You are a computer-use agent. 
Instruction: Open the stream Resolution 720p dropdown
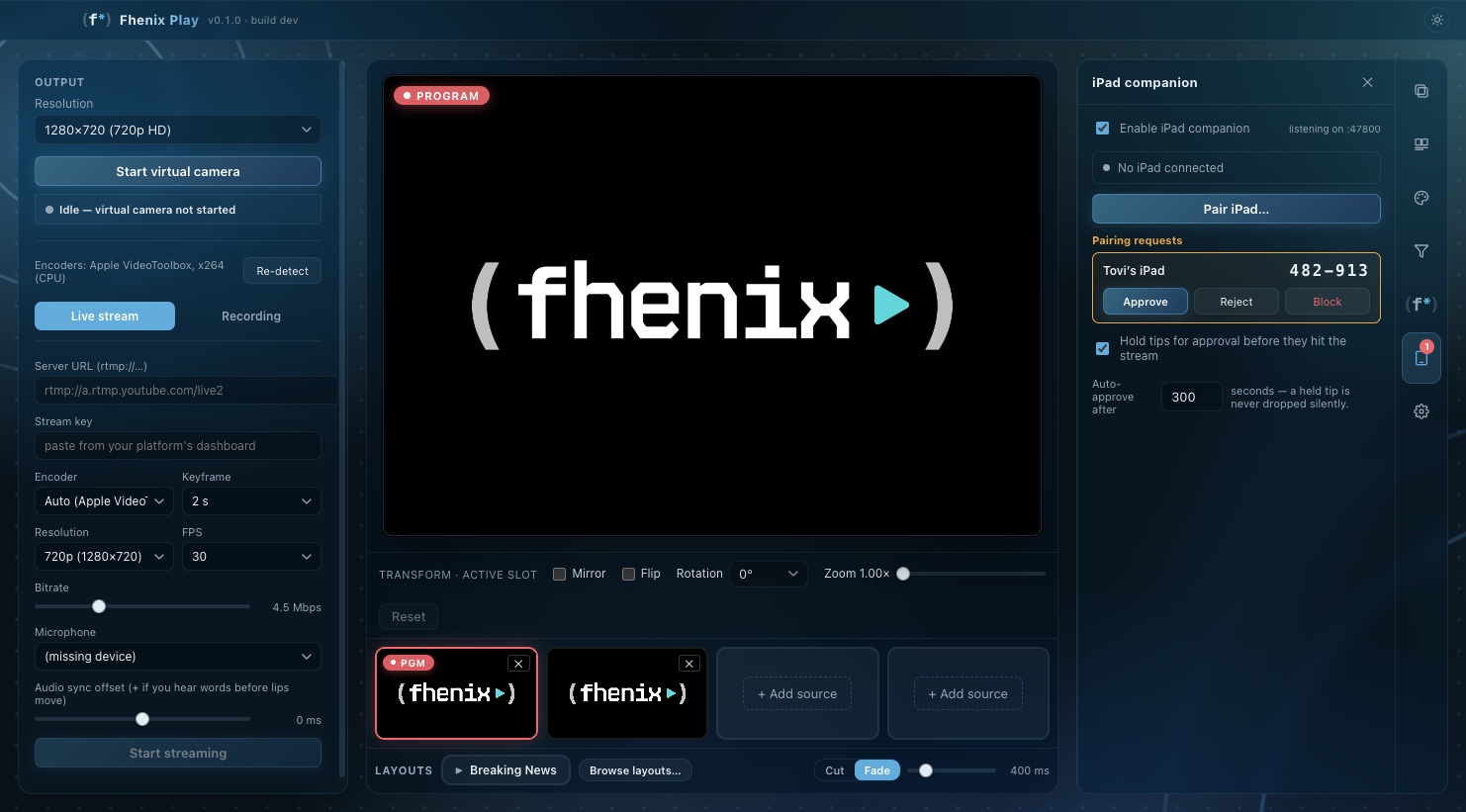click(104, 557)
